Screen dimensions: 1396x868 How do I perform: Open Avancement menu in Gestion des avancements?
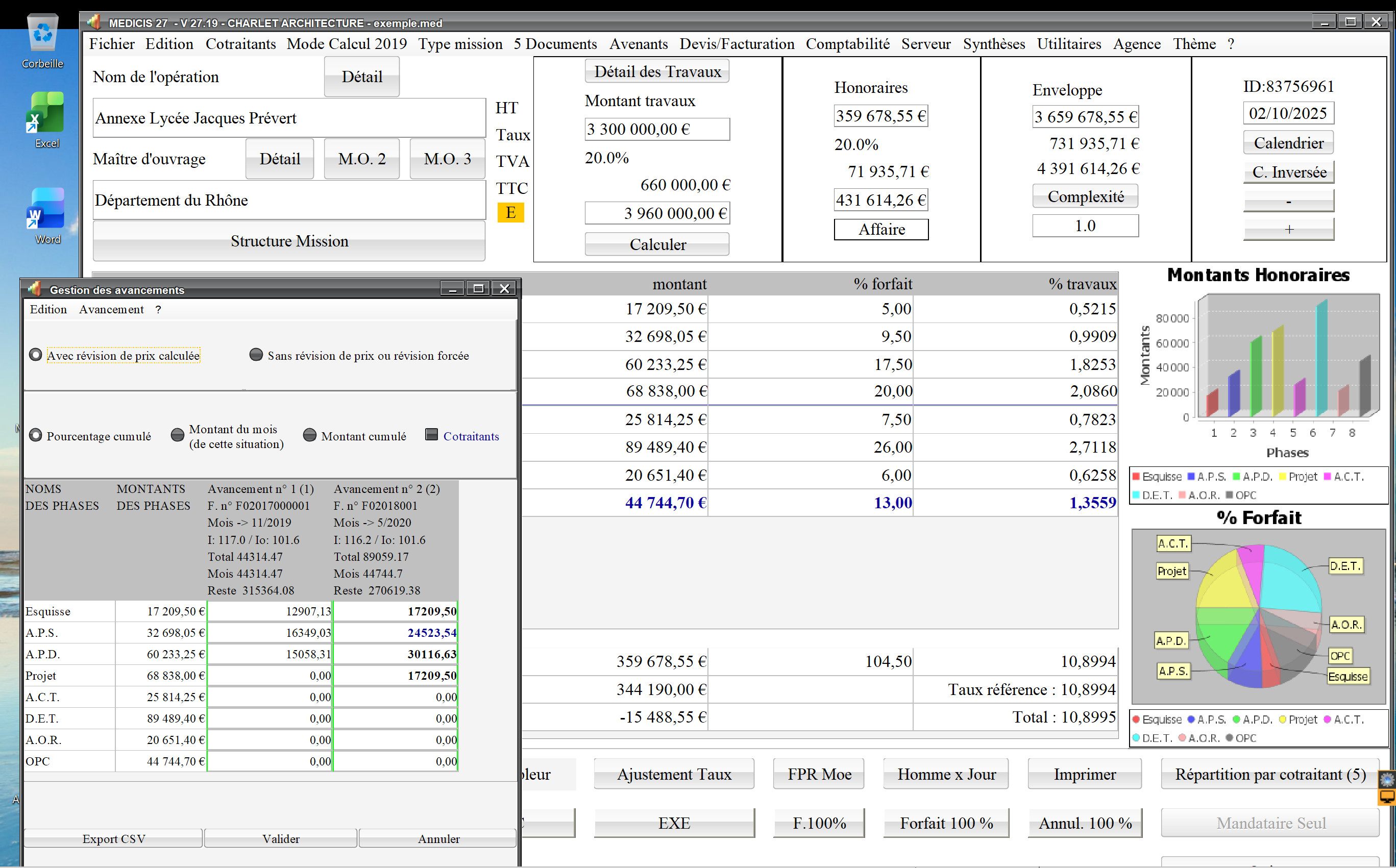tap(111, 309)
